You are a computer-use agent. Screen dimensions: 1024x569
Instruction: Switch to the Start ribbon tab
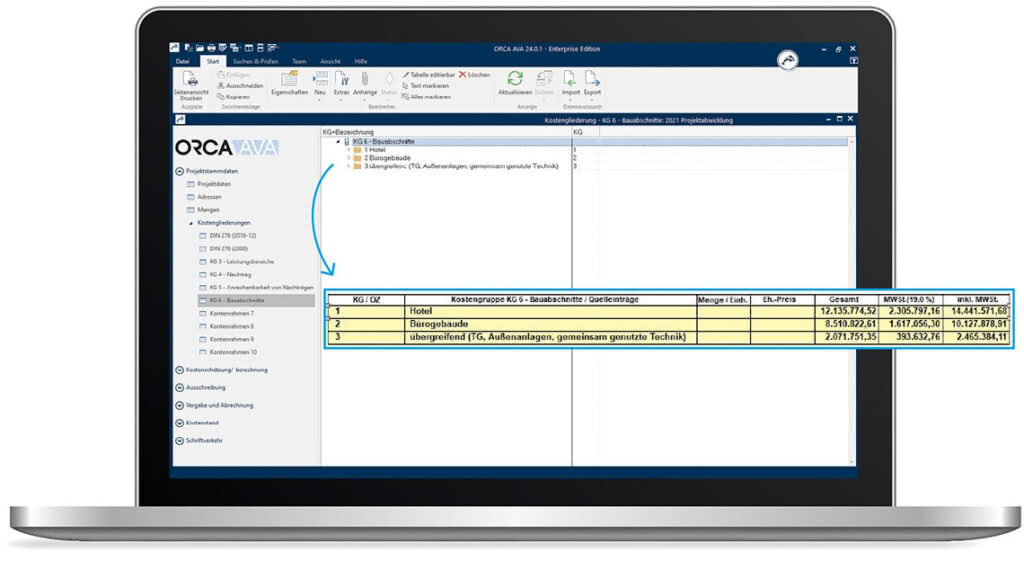[x=213, y=61]
